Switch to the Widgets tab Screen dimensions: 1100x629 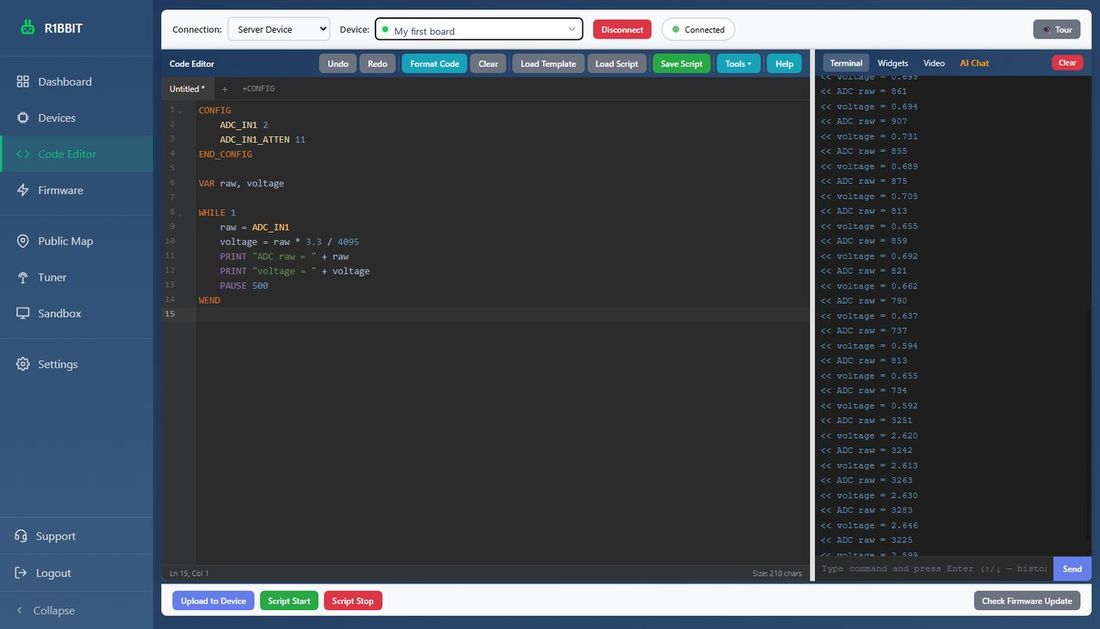(x=892, y=63)
